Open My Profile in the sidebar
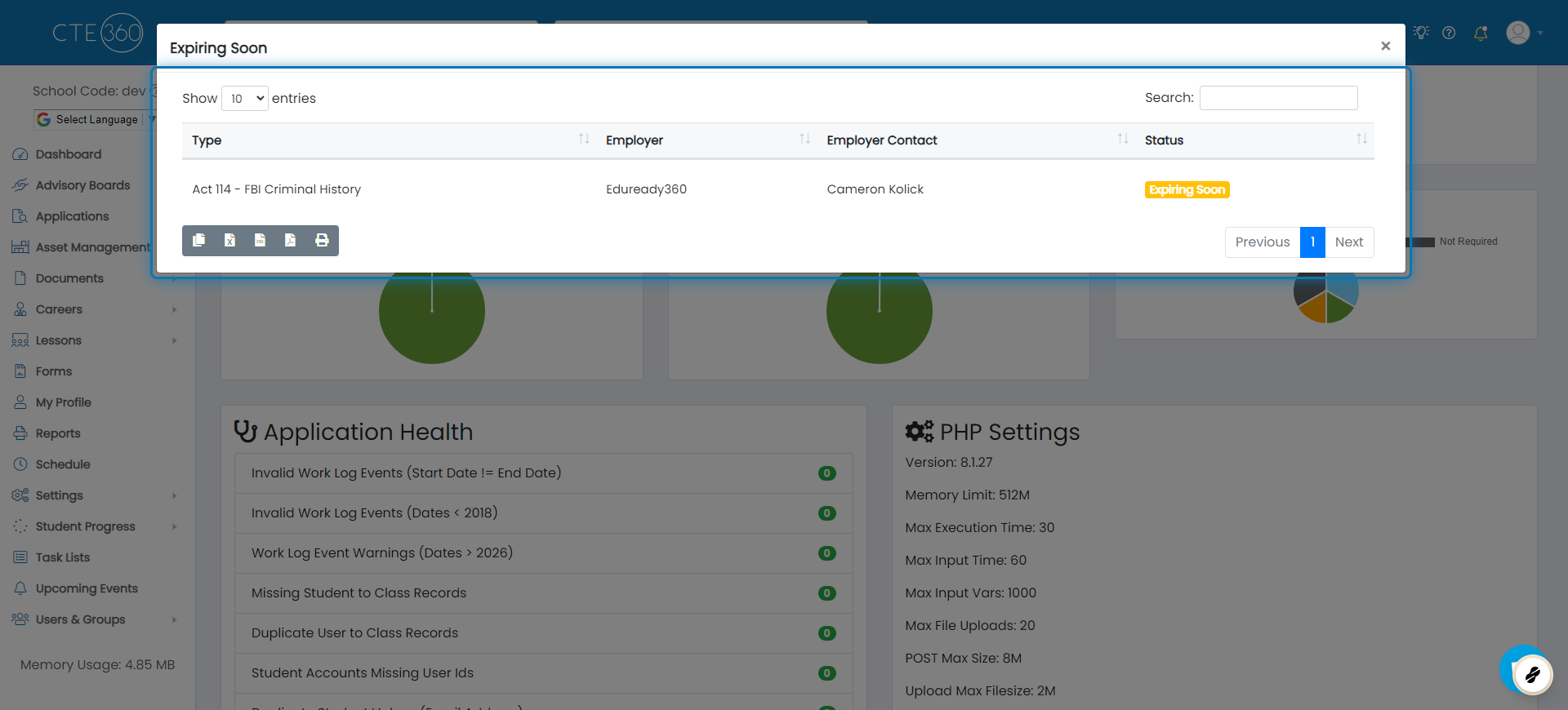1568x710 pixels. pos(64,402)
